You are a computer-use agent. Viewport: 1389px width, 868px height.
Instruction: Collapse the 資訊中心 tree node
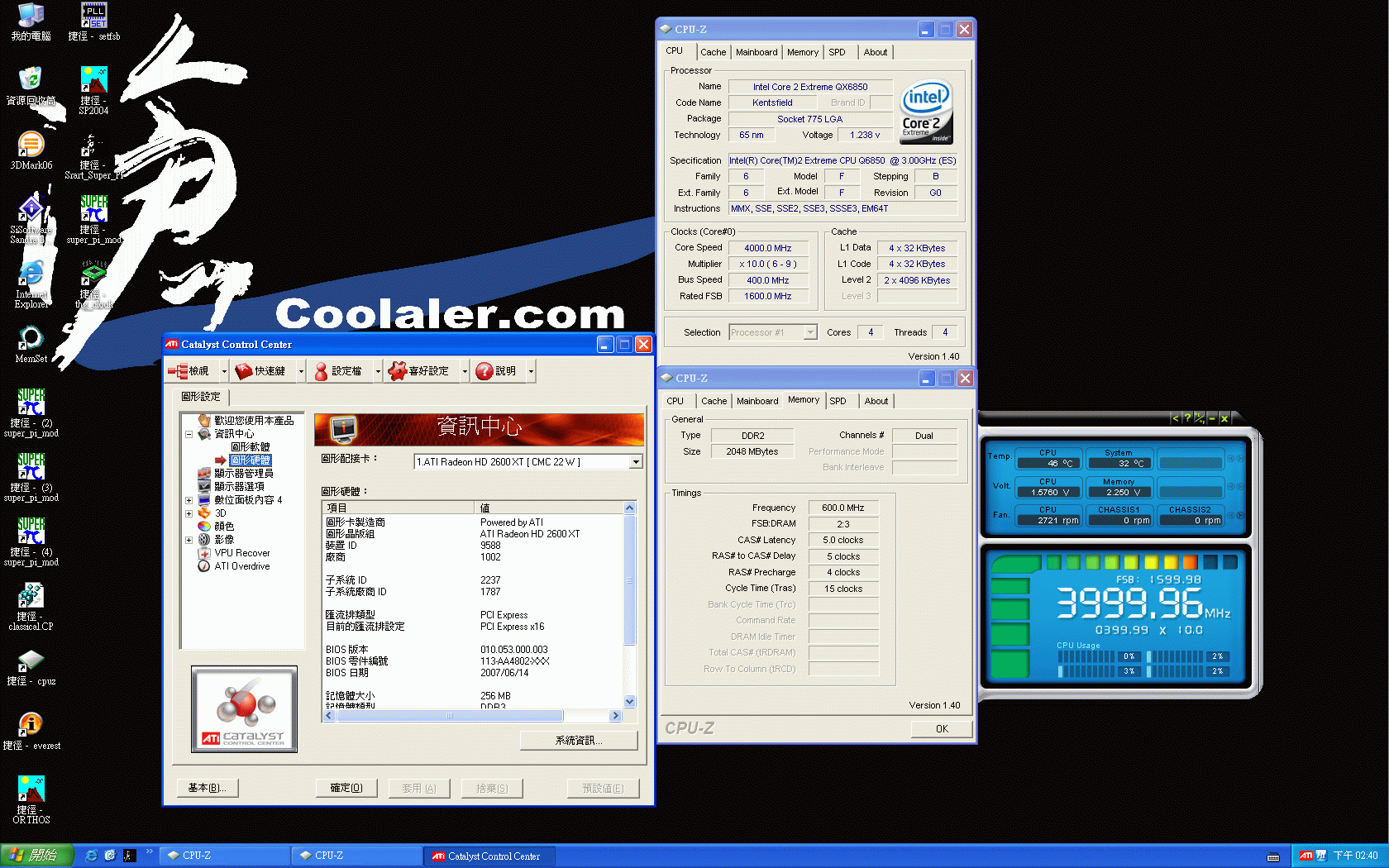pos(189,434)
